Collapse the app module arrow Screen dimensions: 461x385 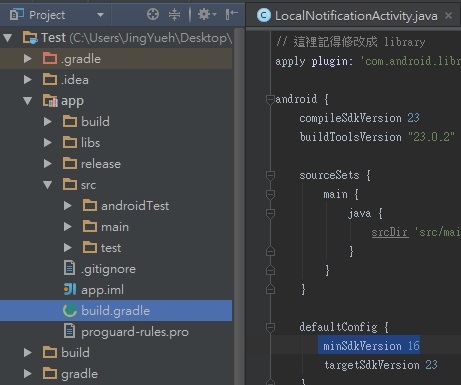click(28, 101)
